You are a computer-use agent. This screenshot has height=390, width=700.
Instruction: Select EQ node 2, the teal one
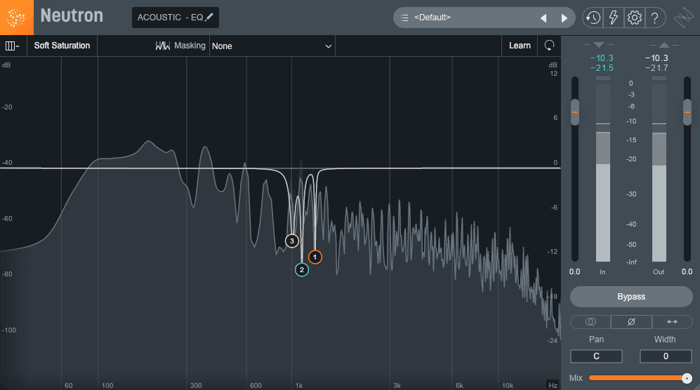[302, 270]
